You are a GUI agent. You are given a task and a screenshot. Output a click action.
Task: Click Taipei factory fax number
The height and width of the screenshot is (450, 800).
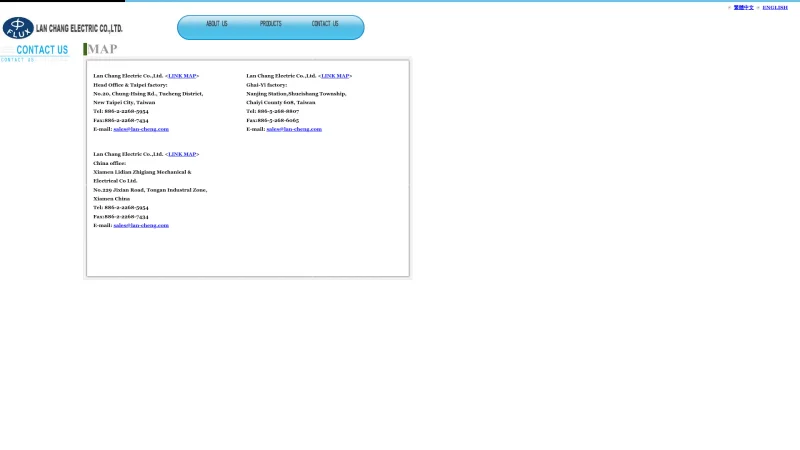pos(127,120)
